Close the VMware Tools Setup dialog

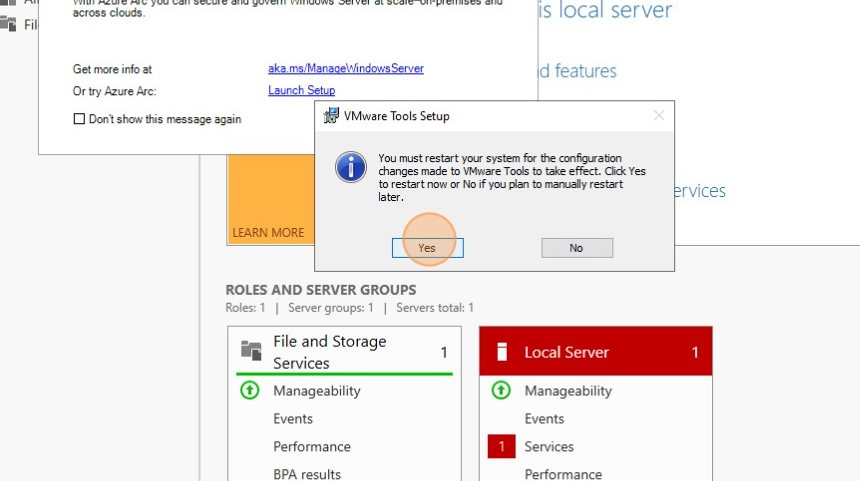tap(659, 116)
